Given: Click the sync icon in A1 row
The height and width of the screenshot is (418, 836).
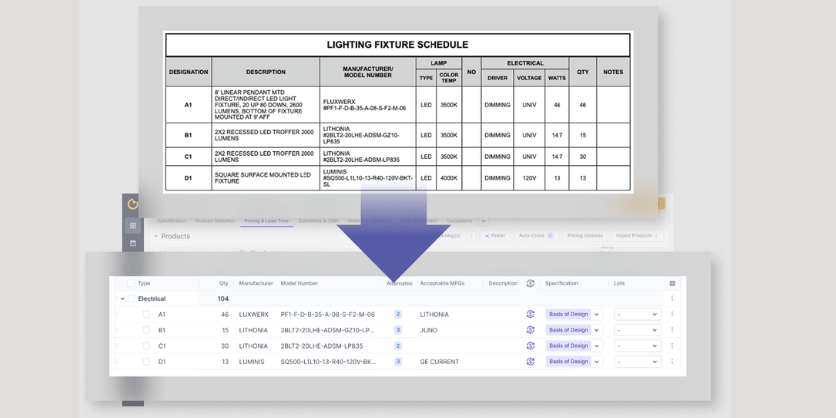Looking at the screenshot, I should point(530,314).
